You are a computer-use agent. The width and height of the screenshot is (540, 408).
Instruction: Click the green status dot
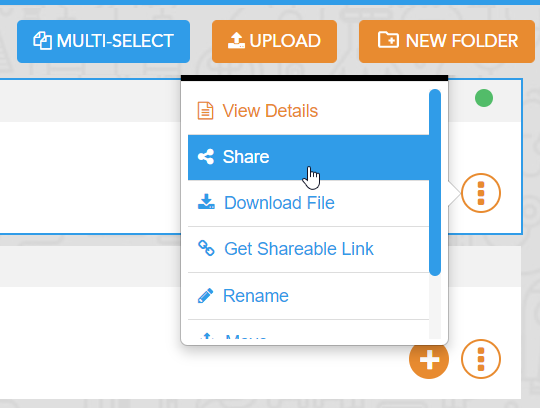[x=484, y=98]
